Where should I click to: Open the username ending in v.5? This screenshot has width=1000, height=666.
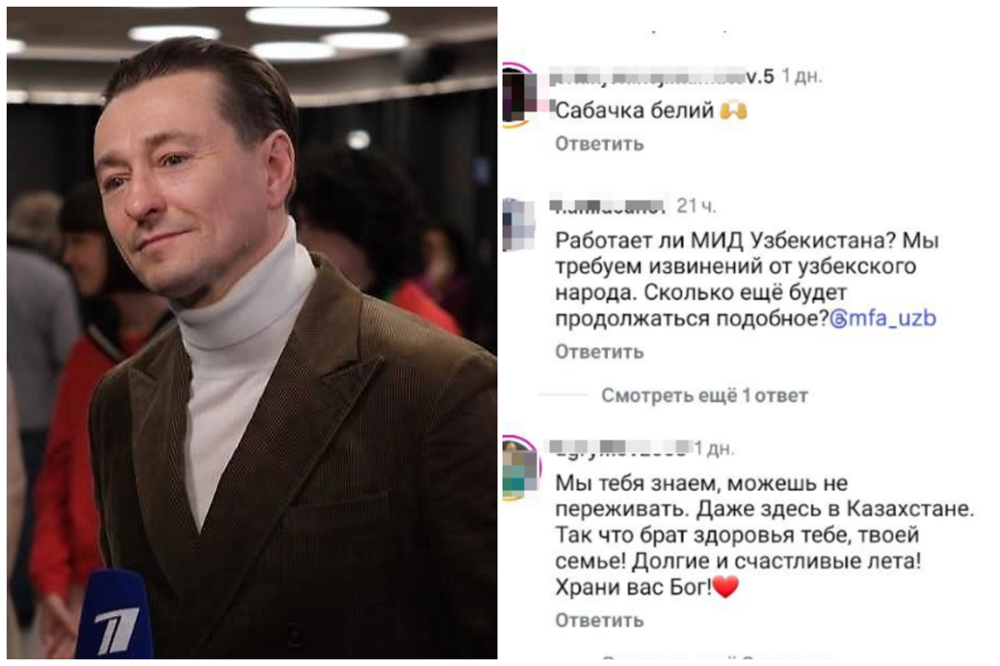662,77
